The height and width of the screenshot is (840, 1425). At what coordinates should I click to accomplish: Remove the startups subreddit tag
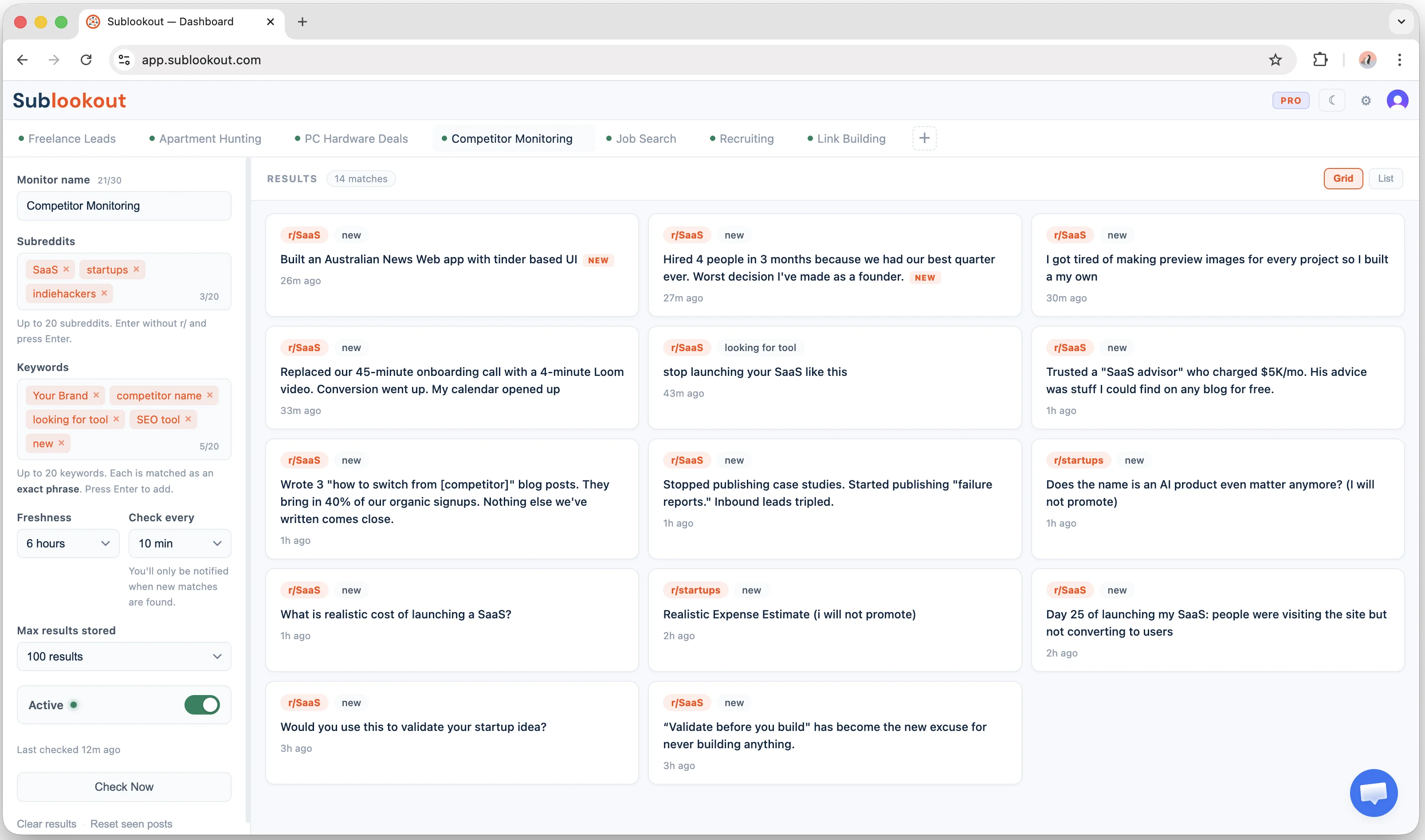[x=137, y=270]
